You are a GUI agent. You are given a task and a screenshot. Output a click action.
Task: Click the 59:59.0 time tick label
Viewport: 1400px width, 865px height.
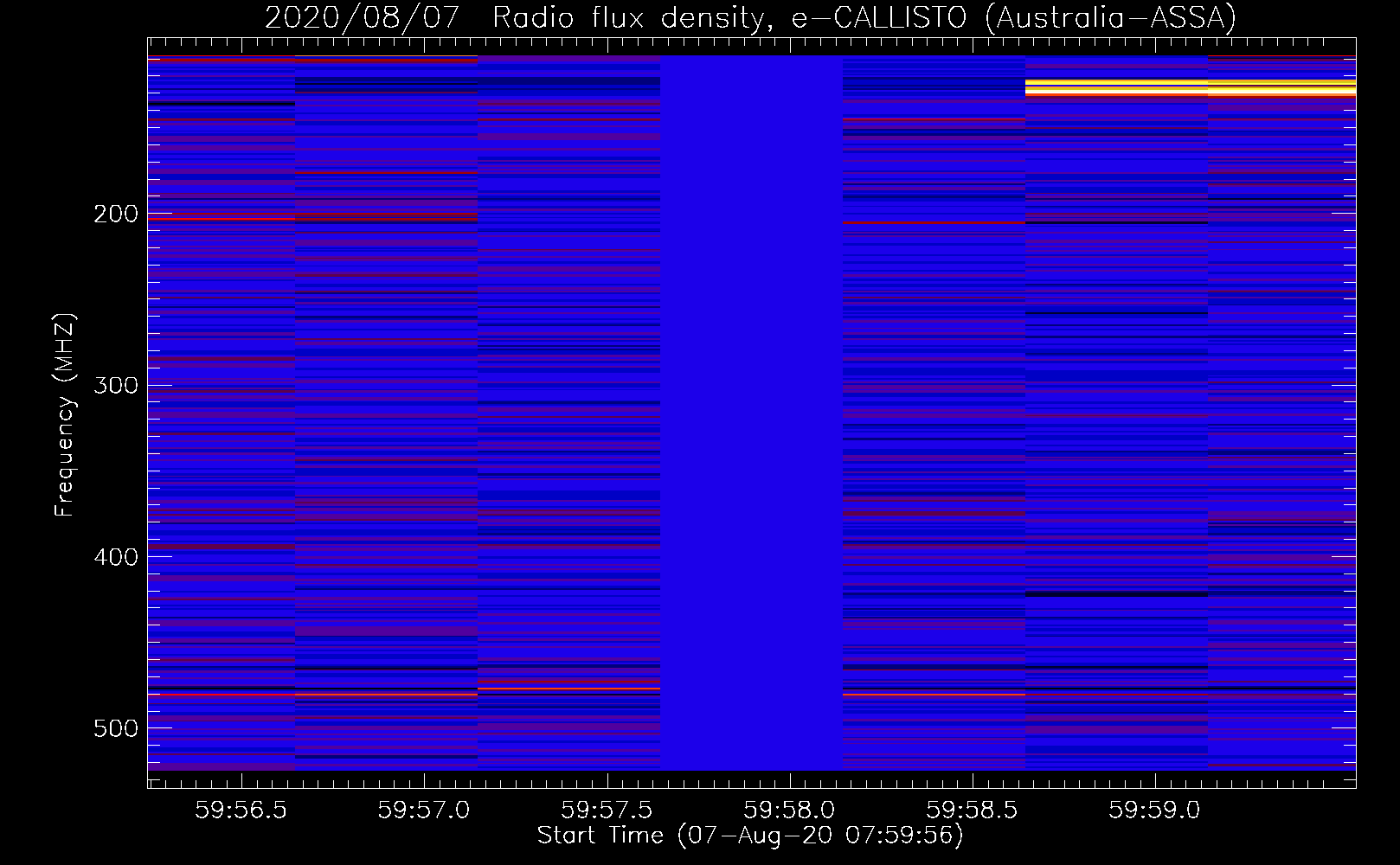click(1155, 811)
